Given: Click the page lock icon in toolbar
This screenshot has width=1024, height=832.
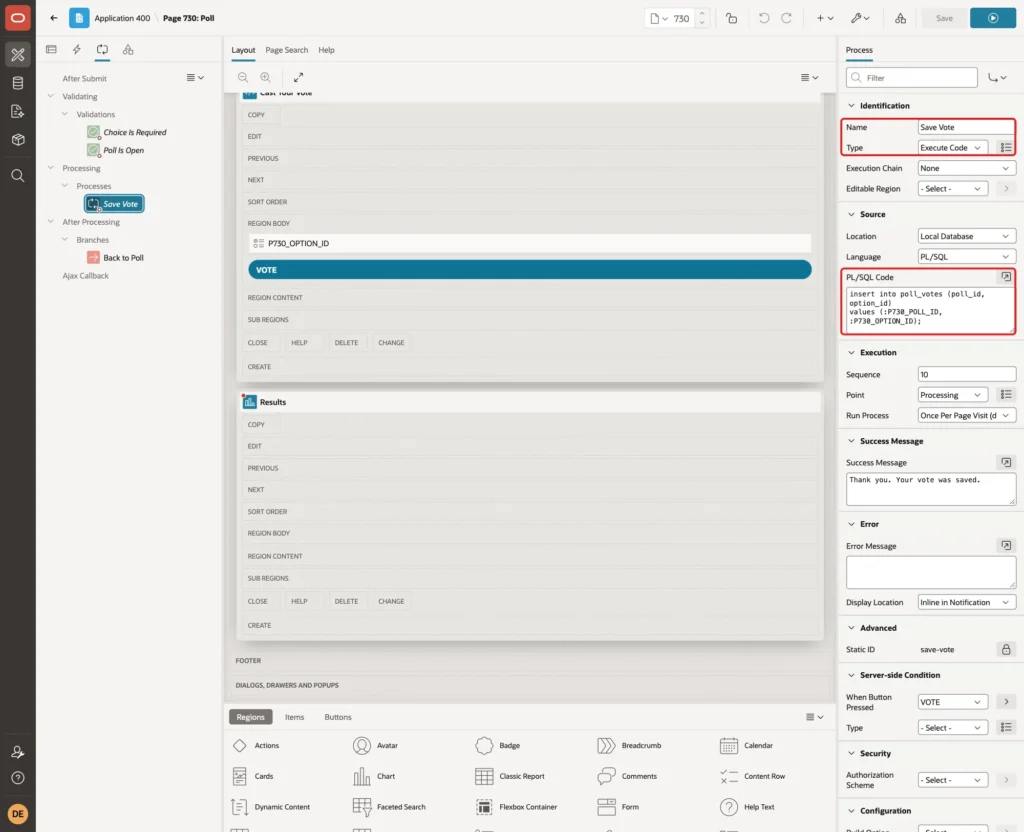Looking at the screenshot, I should pos(731,18).
